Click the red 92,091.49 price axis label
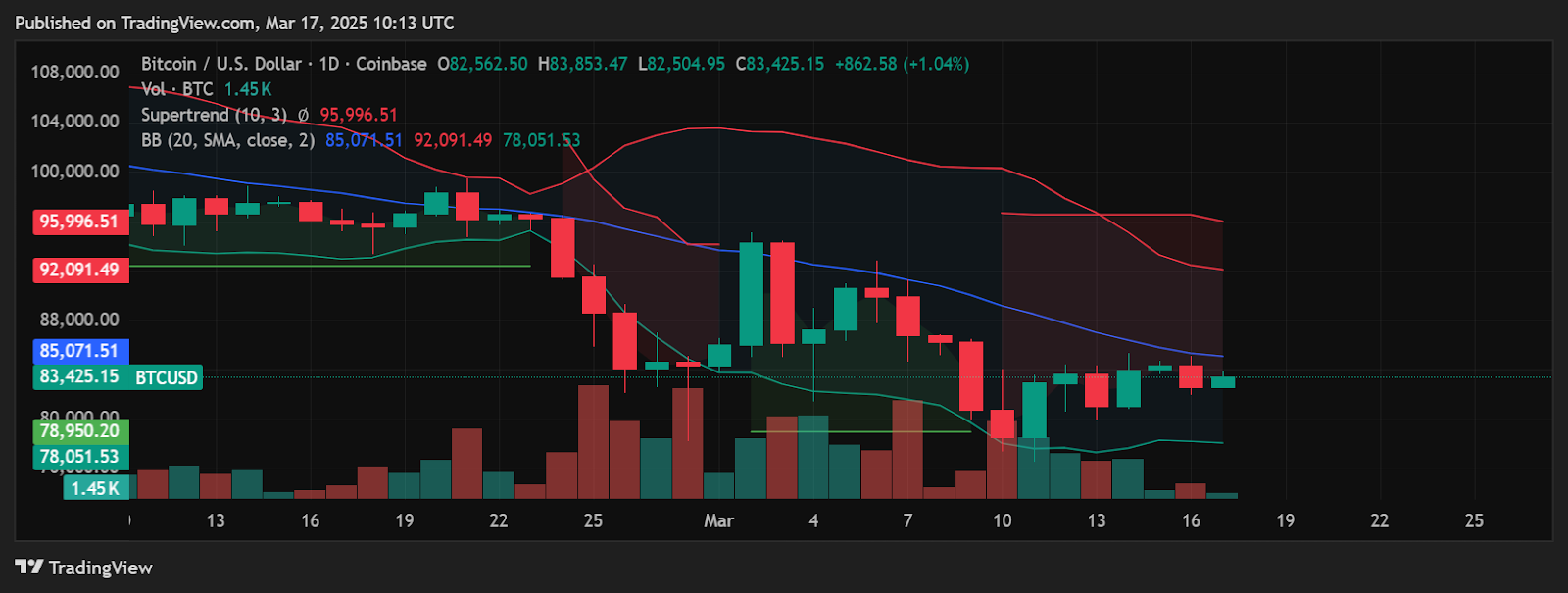Image resolution: width=1568 pixels, height=593 pixels. coord(79,270)
